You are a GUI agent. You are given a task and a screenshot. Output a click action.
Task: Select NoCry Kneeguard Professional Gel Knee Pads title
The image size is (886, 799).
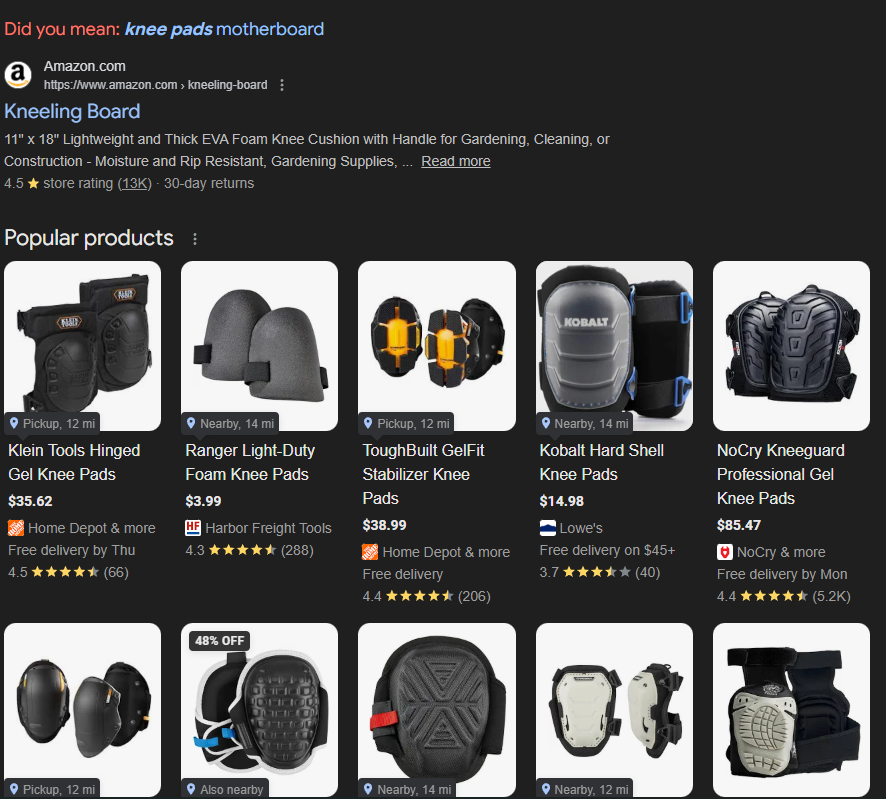tap(780, 474)
